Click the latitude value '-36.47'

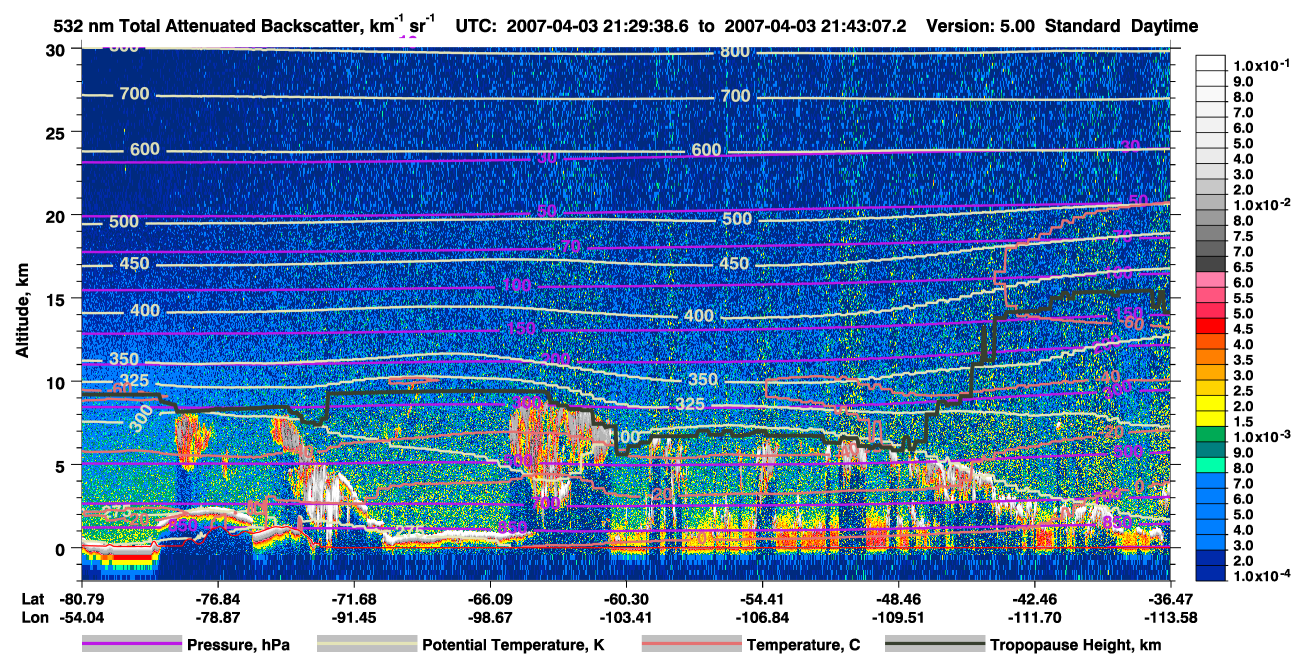point(1170,600)
